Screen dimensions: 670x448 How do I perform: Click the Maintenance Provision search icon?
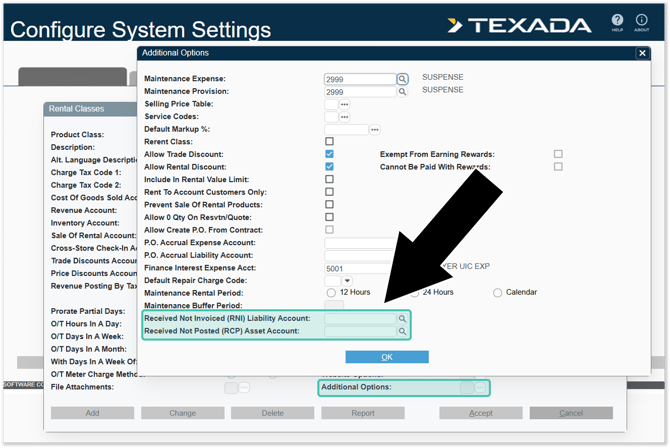coord(403,92)
